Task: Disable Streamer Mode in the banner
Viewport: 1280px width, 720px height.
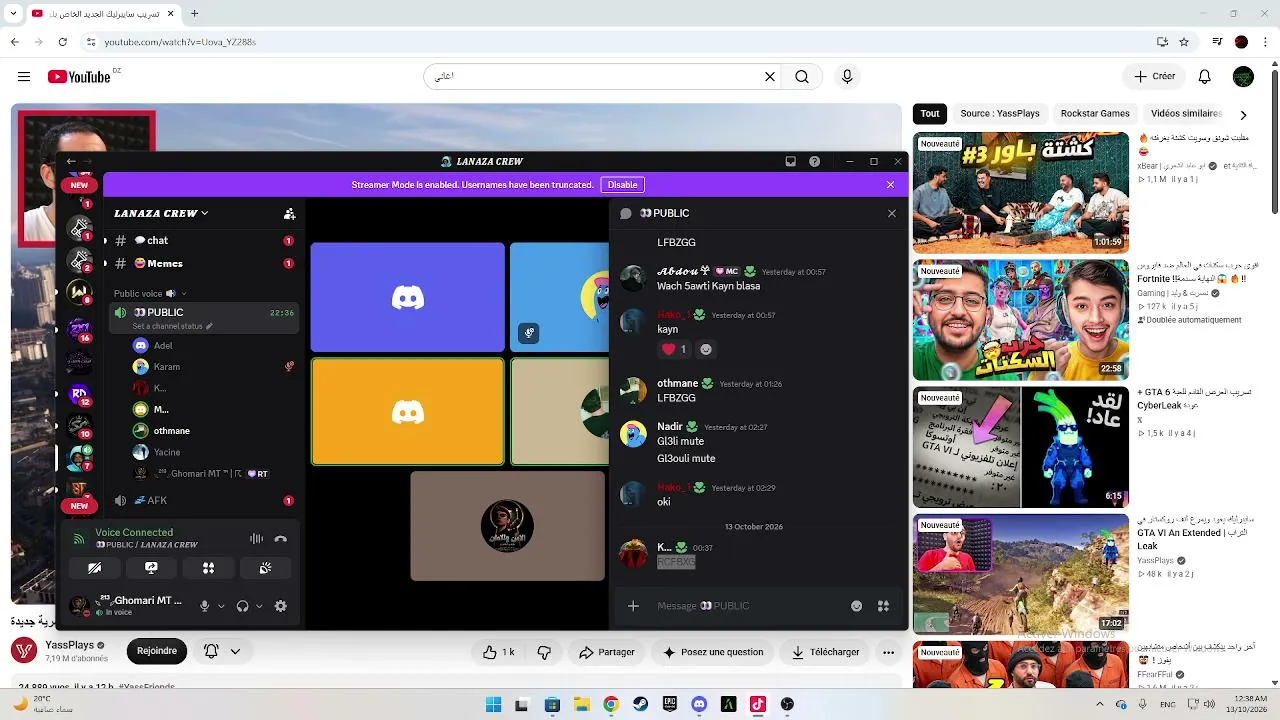Action: [622, 185]
